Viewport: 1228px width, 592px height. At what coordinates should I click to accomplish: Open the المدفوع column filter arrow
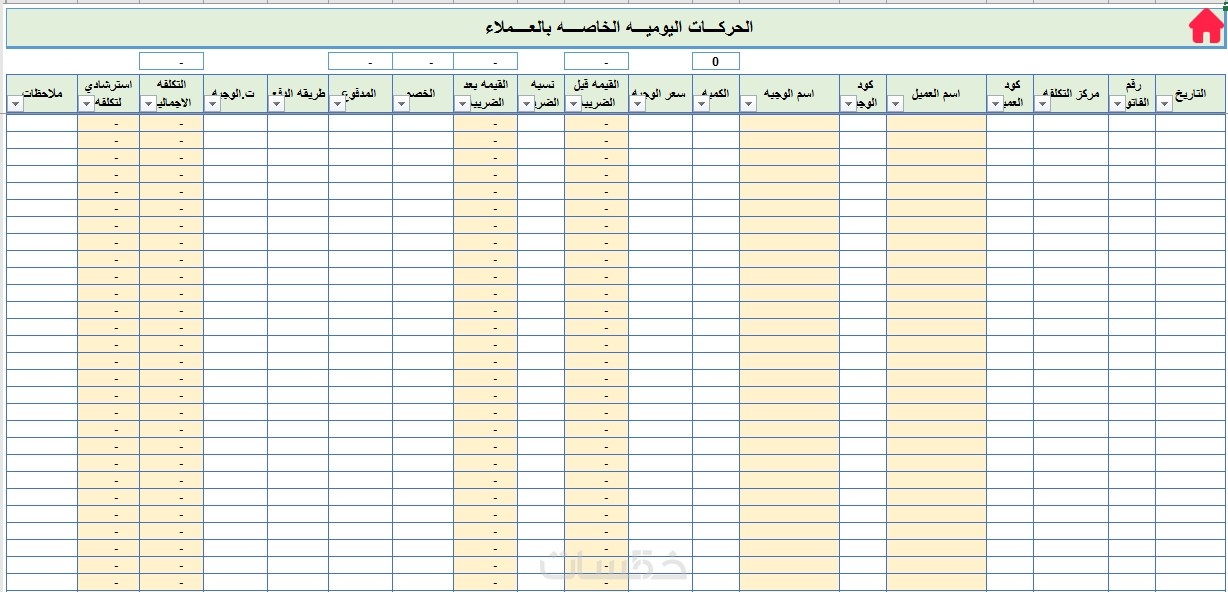click(x=337, y=103)
